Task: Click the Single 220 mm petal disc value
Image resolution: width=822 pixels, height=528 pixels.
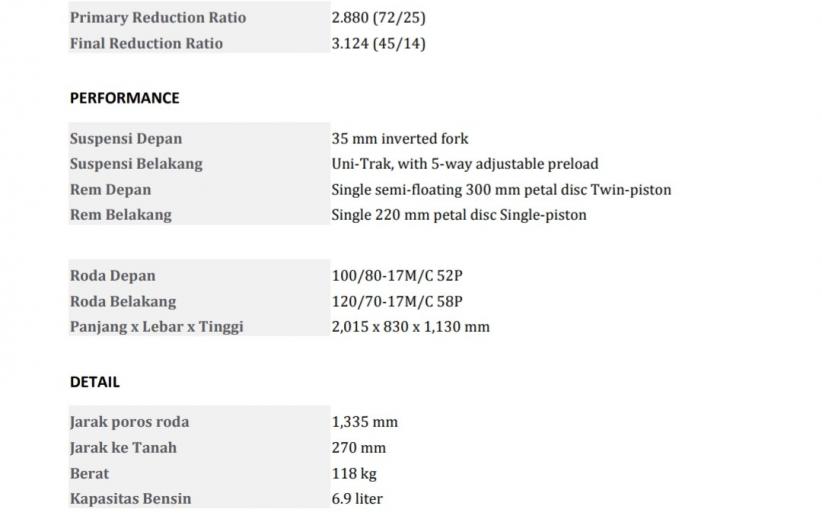Action: [x=459, y=215]
